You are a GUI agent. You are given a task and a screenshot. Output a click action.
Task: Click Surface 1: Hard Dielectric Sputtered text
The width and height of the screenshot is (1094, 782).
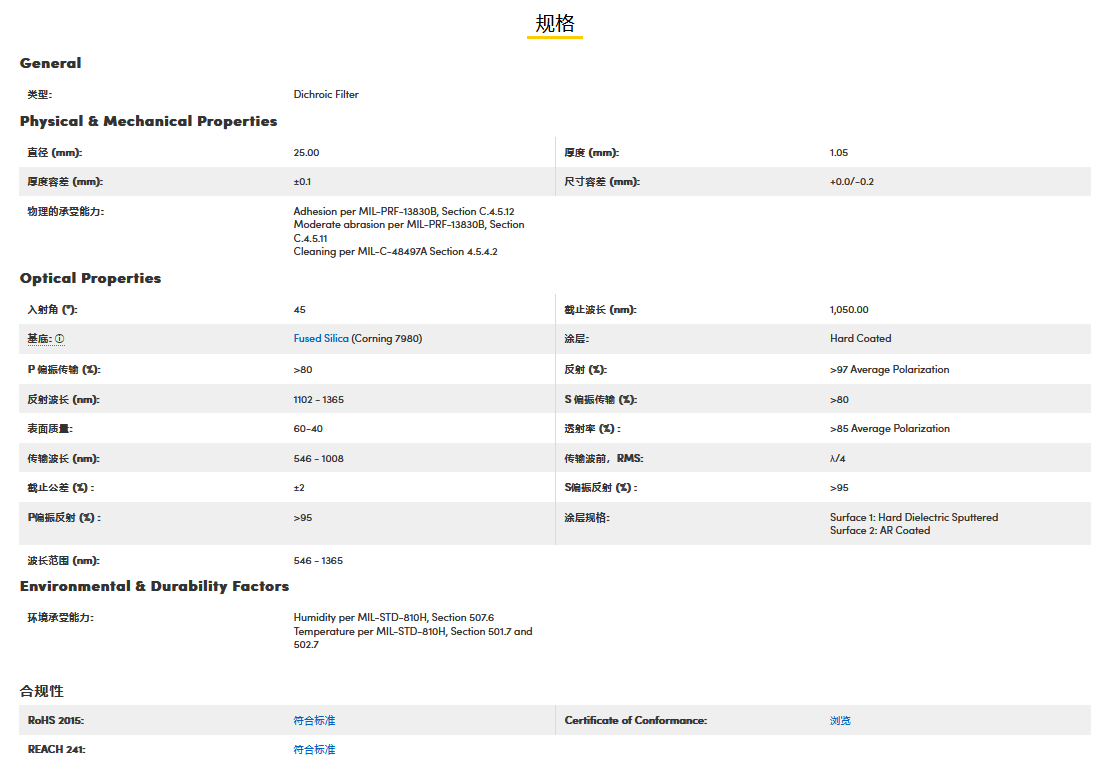click(x=913, y=518)
